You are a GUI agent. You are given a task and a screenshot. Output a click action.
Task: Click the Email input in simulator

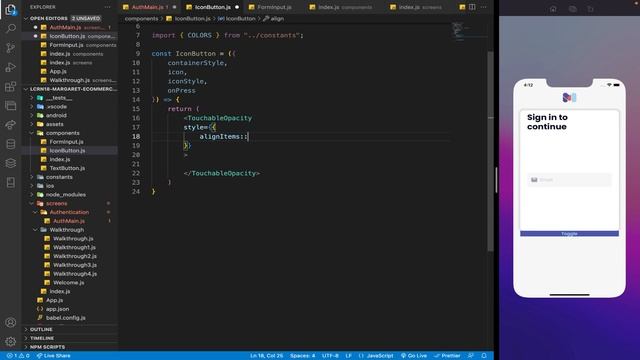pos(569,180)
